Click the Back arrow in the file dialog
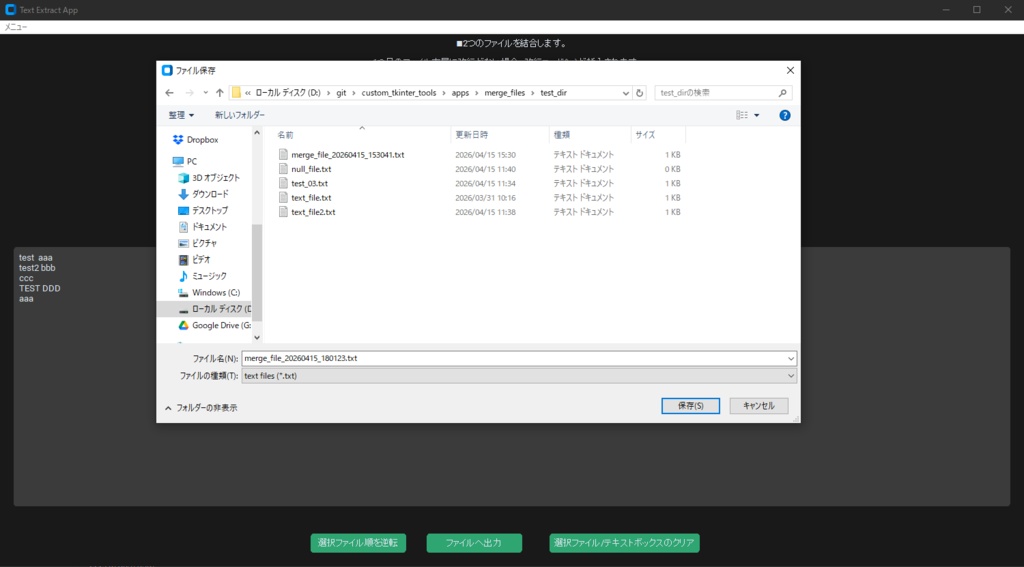Viewport: 1024px width, 567px height. pyautogui.click(x=169, y=93)
